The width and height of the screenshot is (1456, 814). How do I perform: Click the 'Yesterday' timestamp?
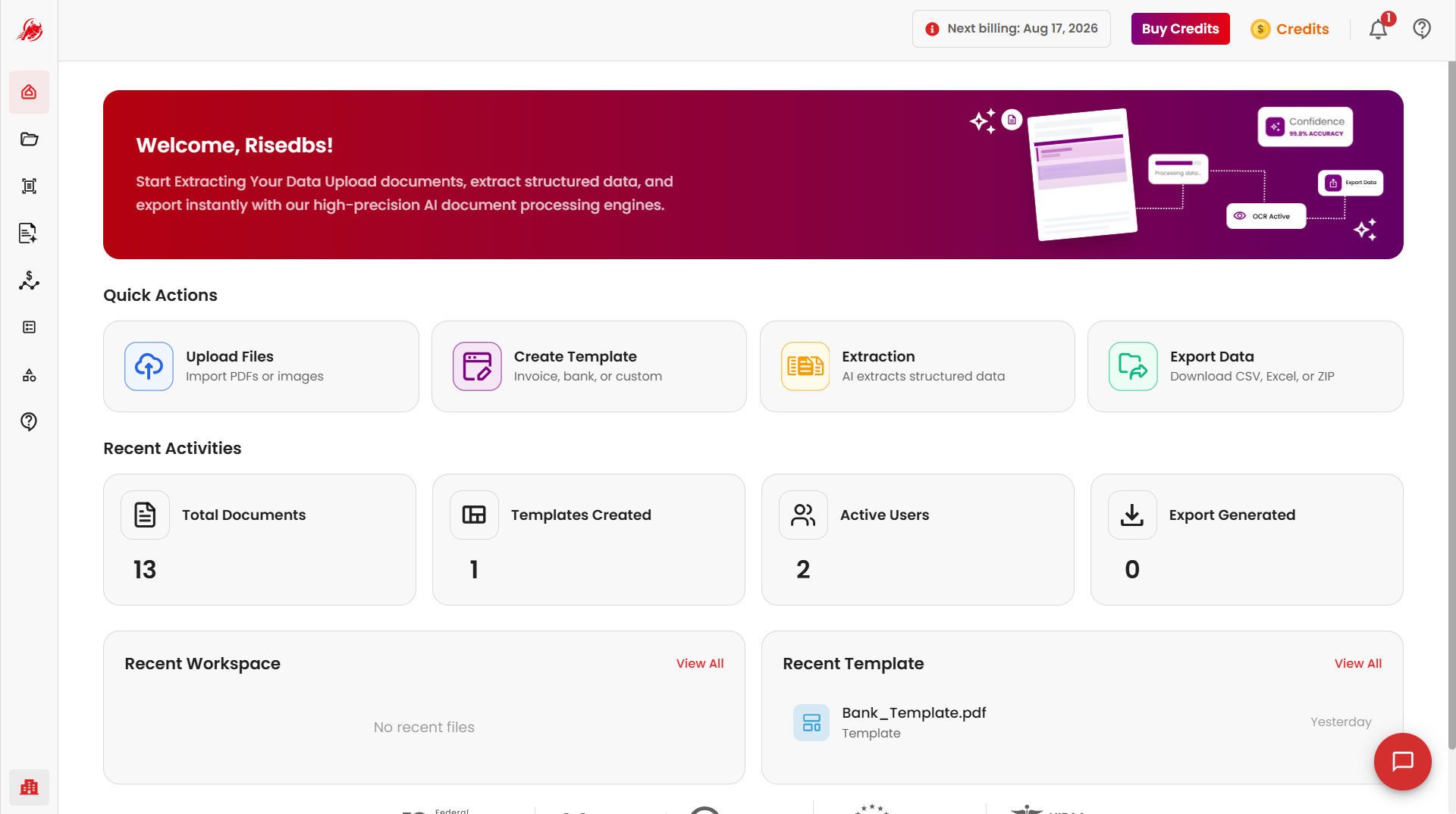[x=1341, y=722]
